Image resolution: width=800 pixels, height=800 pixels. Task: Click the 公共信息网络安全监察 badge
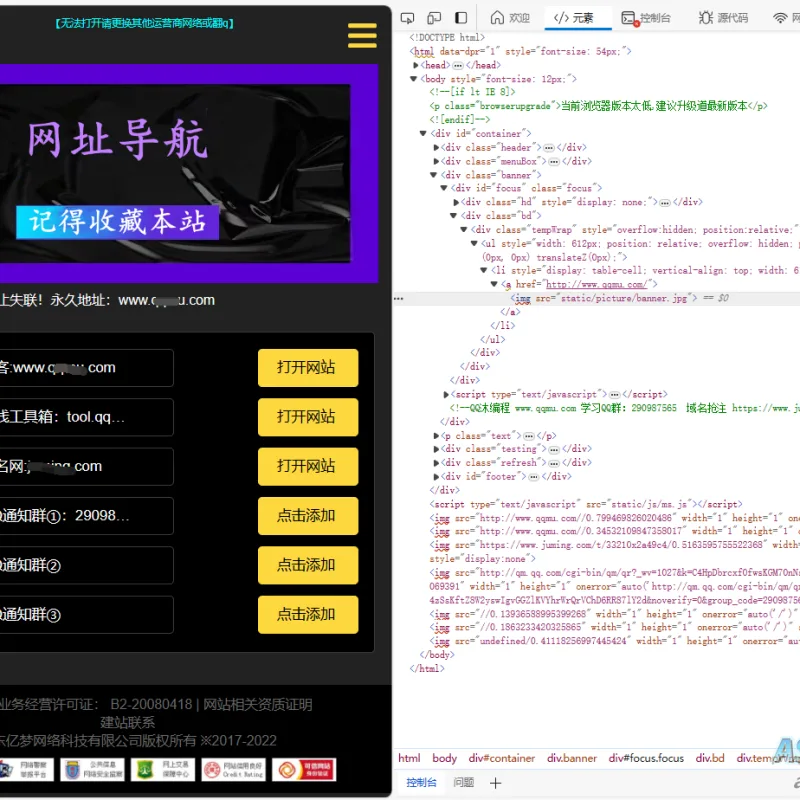pos(92,770)
